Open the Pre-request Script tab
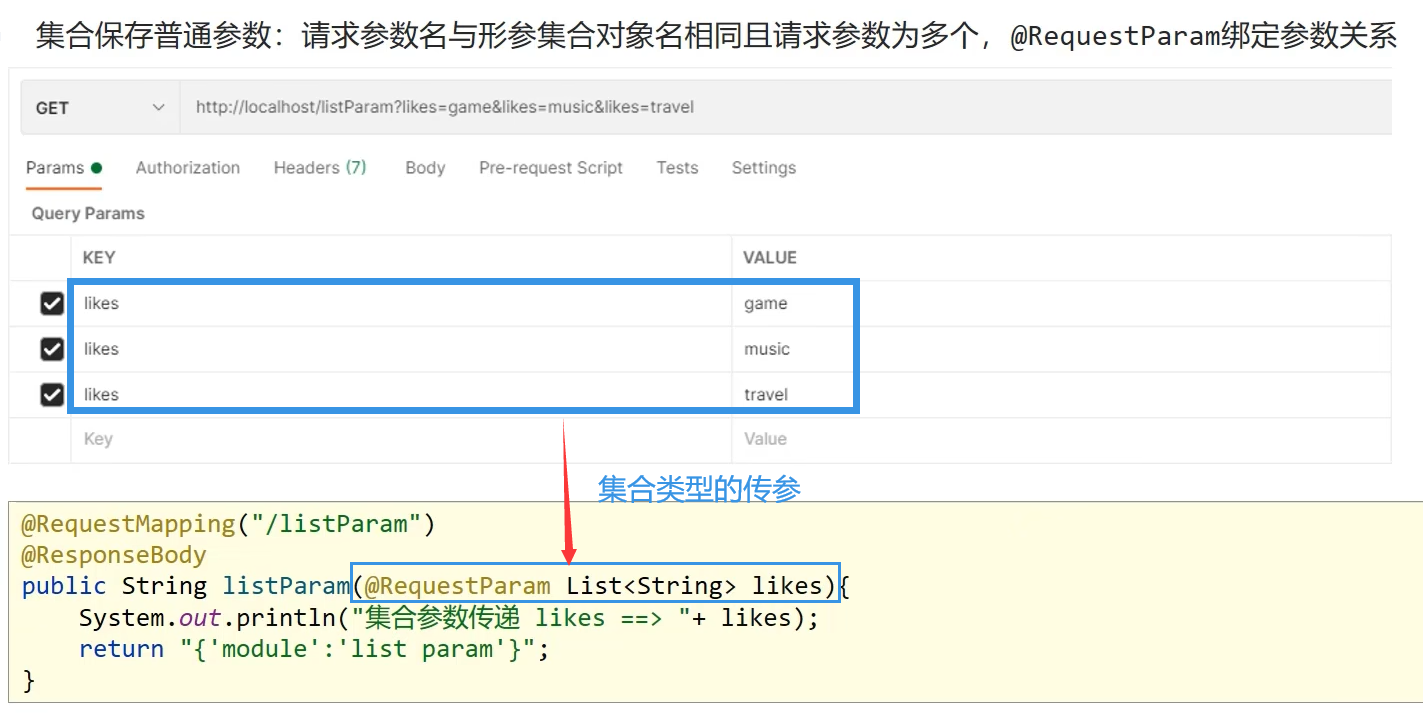Image resolution: width=1423 pixels, height=722 pixels. click(x=551, y=168)
